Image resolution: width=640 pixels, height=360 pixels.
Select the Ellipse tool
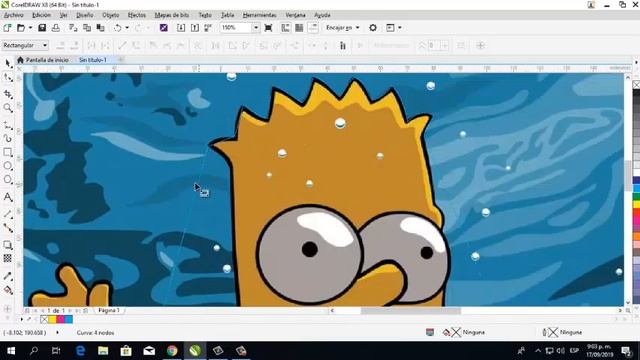point(8,166)
